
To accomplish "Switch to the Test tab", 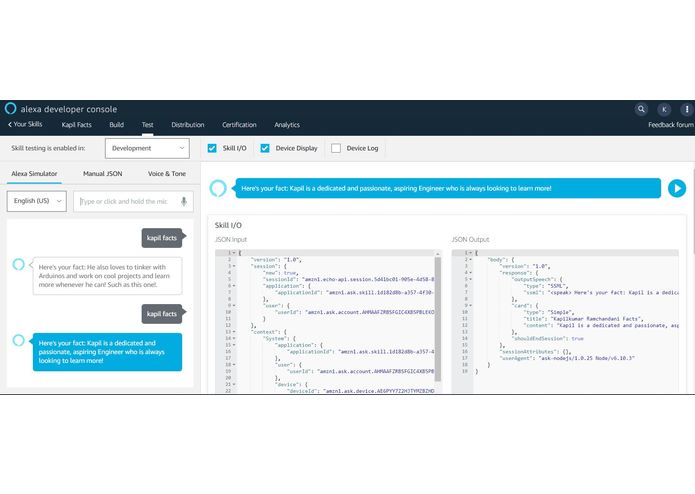I will point(148,125).
